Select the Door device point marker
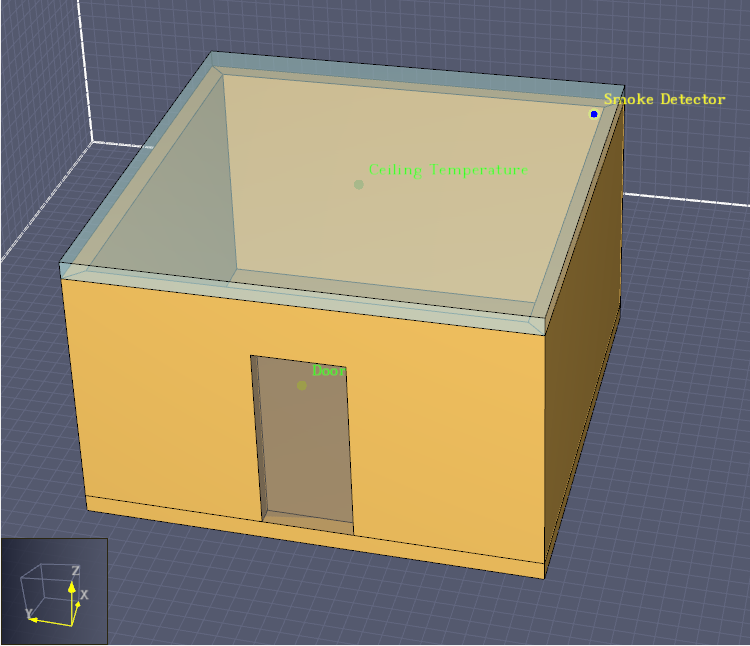750x646 pixels. (x=301, y=385)
